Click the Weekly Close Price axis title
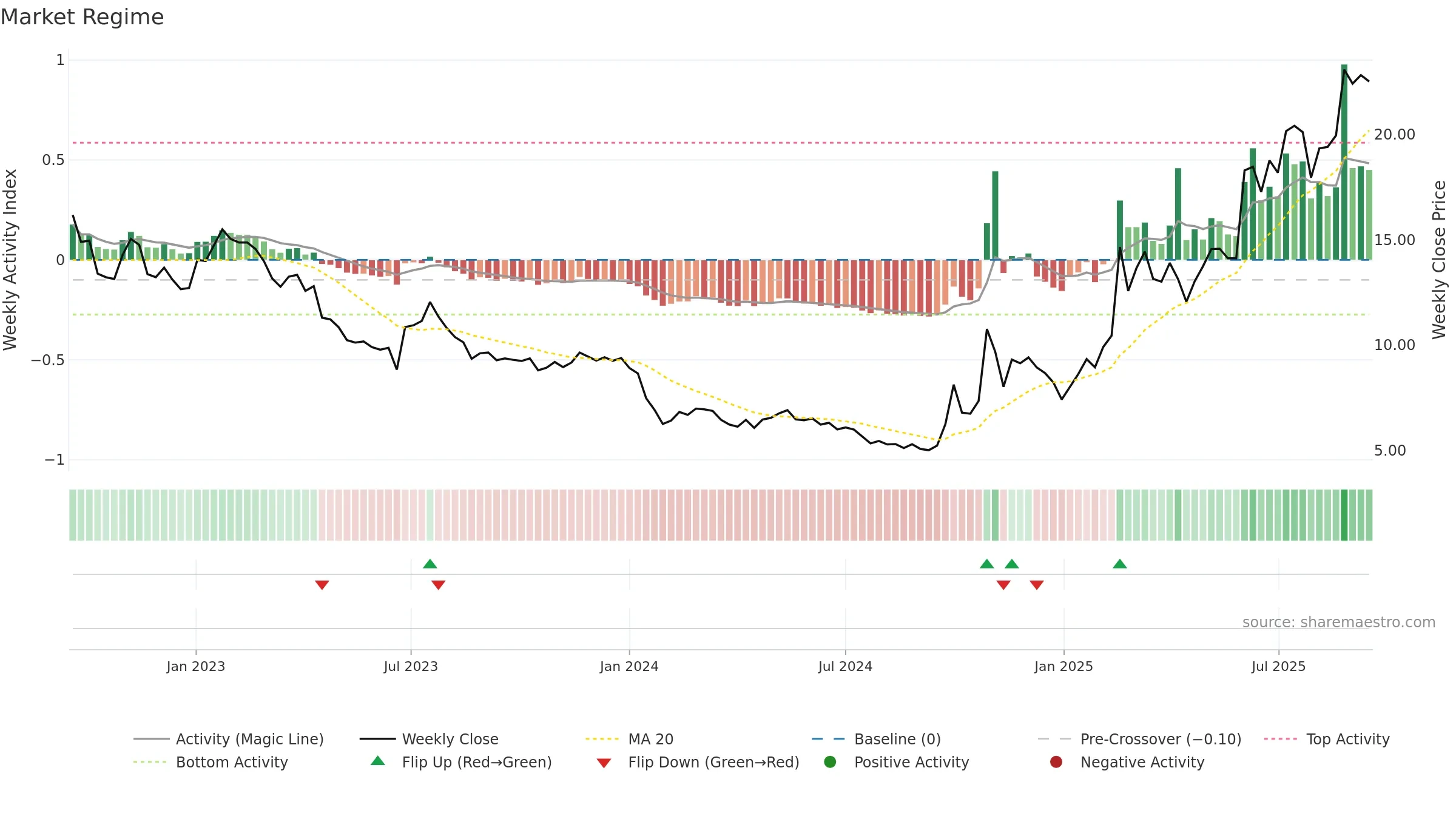Viewport: 1456px width, 819px height. click(x=1439, y=260)
